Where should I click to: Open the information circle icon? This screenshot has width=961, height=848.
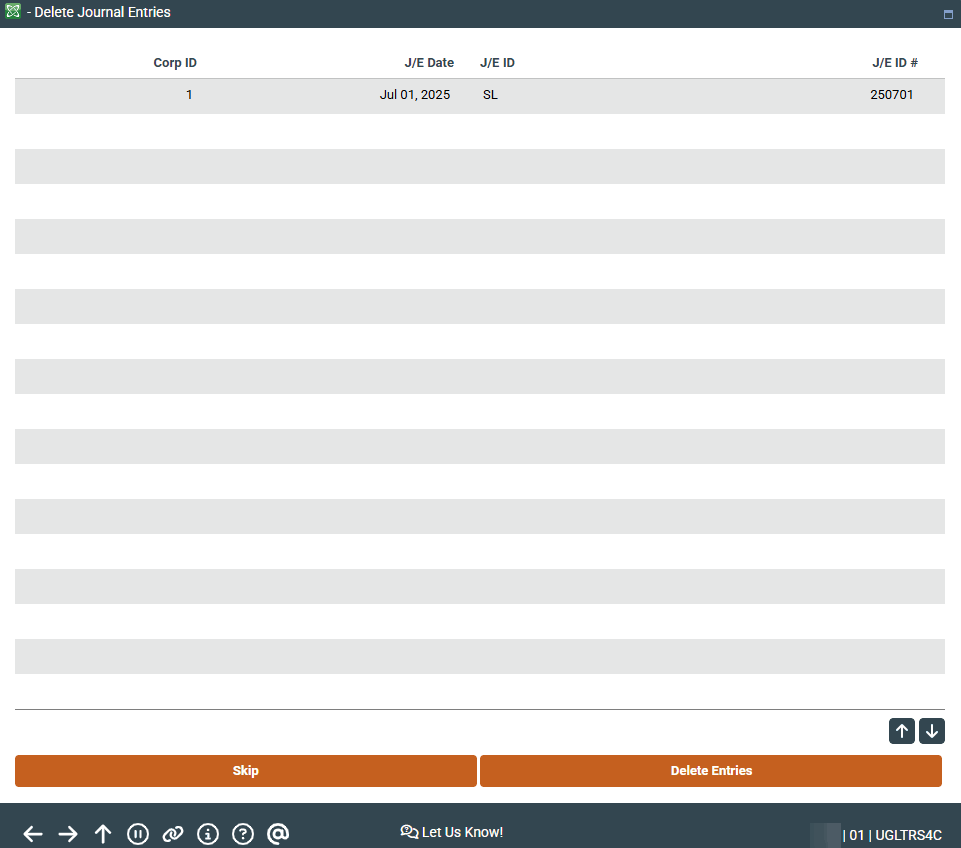click(208, 834)
